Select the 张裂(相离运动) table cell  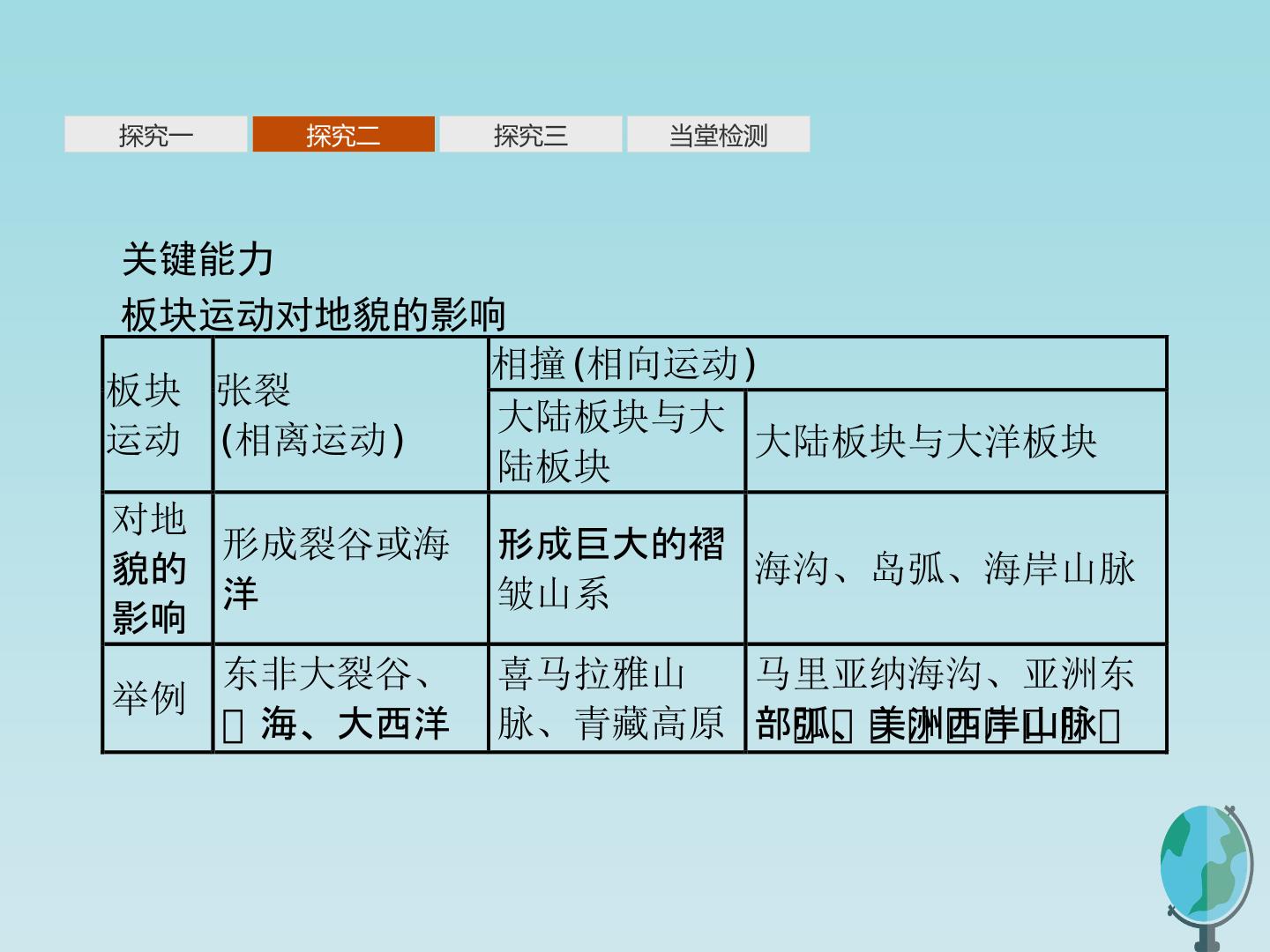click(x=350, y=414)
